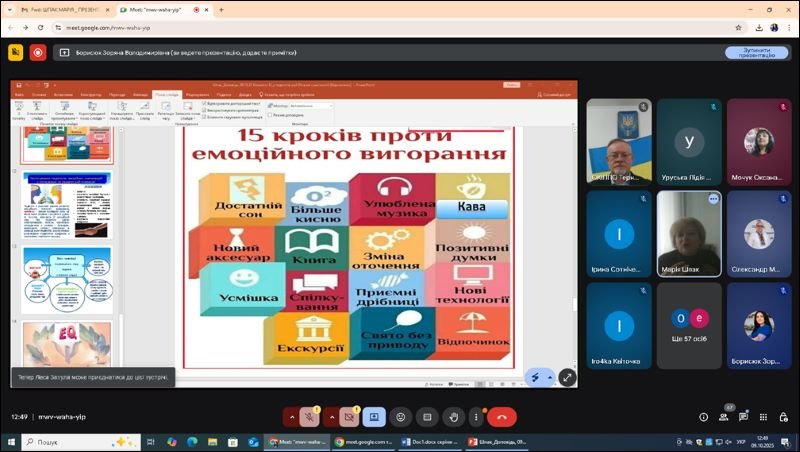Raise hand using the hand icon
This screenshot has height=452, width=800.
click(x=453, y=416)
